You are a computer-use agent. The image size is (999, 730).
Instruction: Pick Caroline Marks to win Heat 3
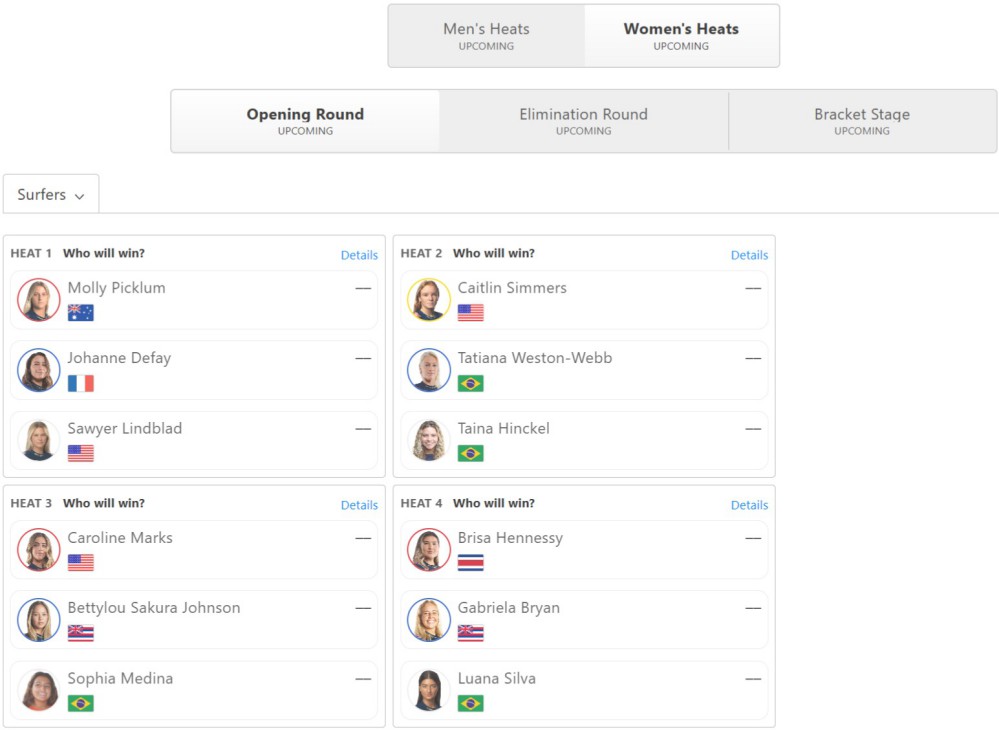(194, 550)
